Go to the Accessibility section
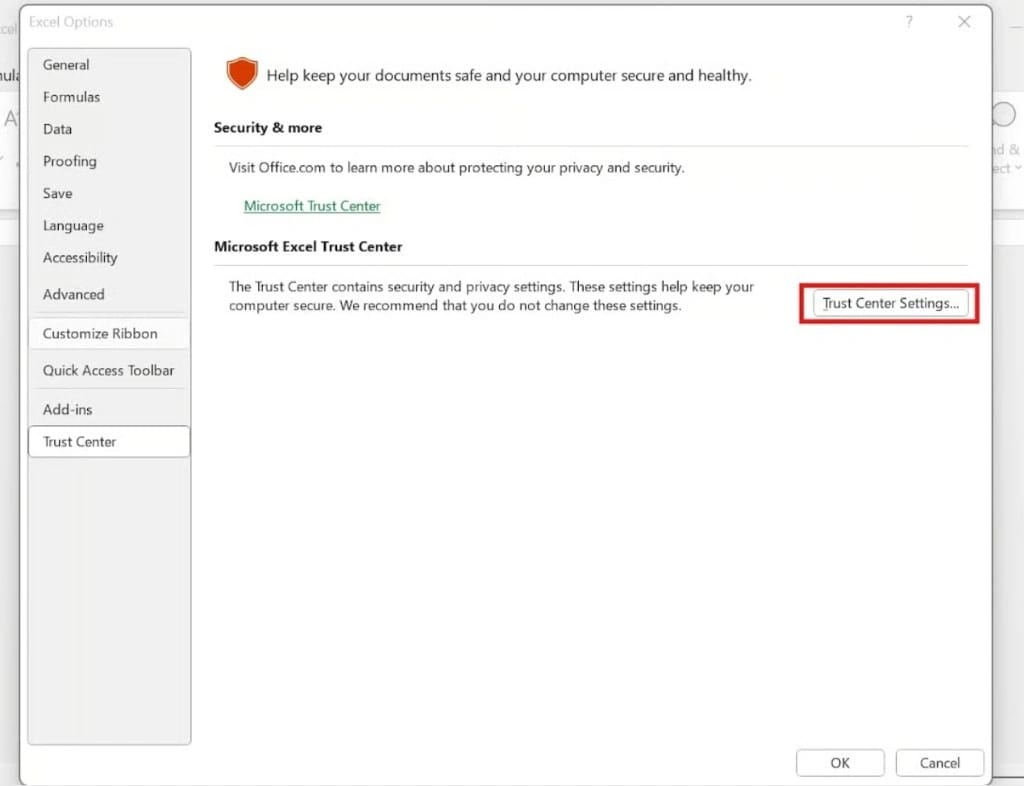The width and height of the screenshot is (1024, 786). pos(79,257)
